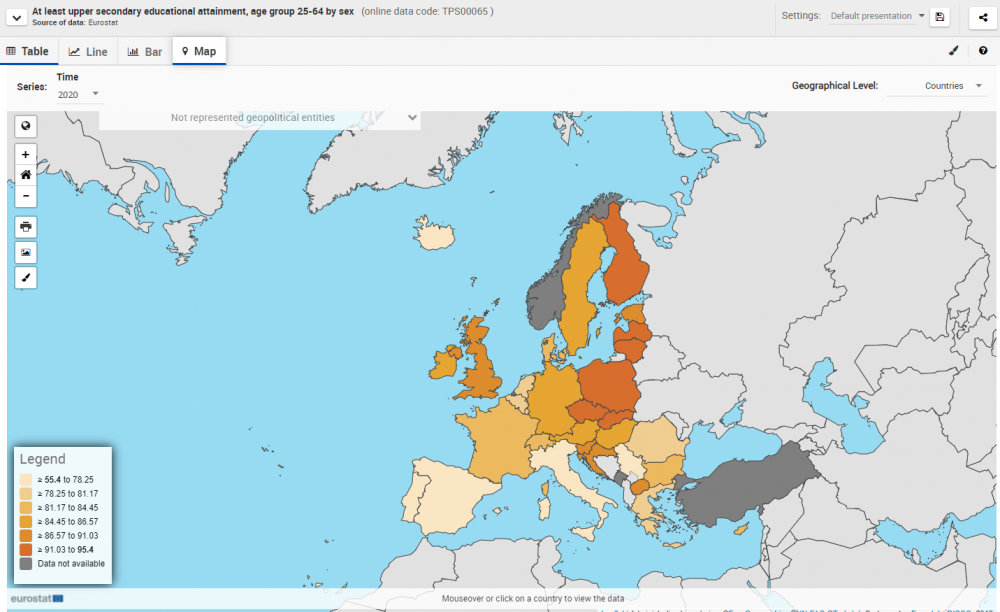Export the map as an image
Image resolution: width=1000 pixels, height=612 pixels.
(26, 252)
